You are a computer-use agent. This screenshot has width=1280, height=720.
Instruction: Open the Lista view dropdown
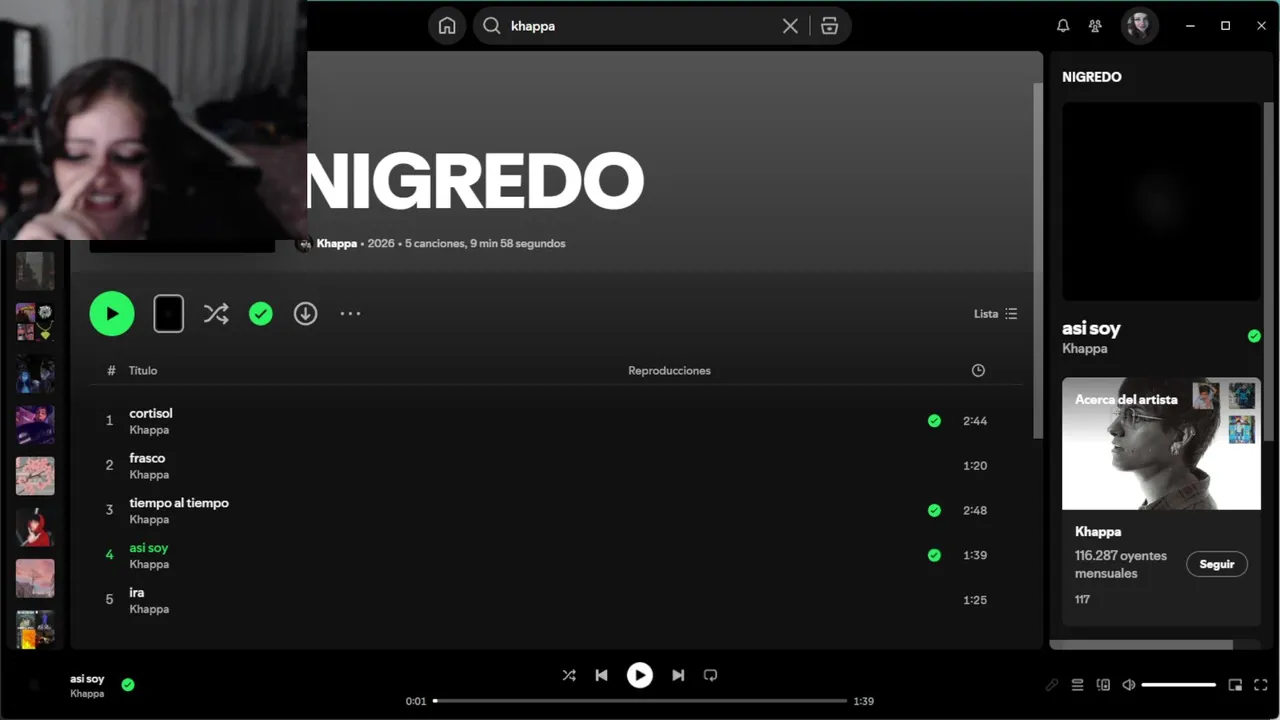click(996, 314)
